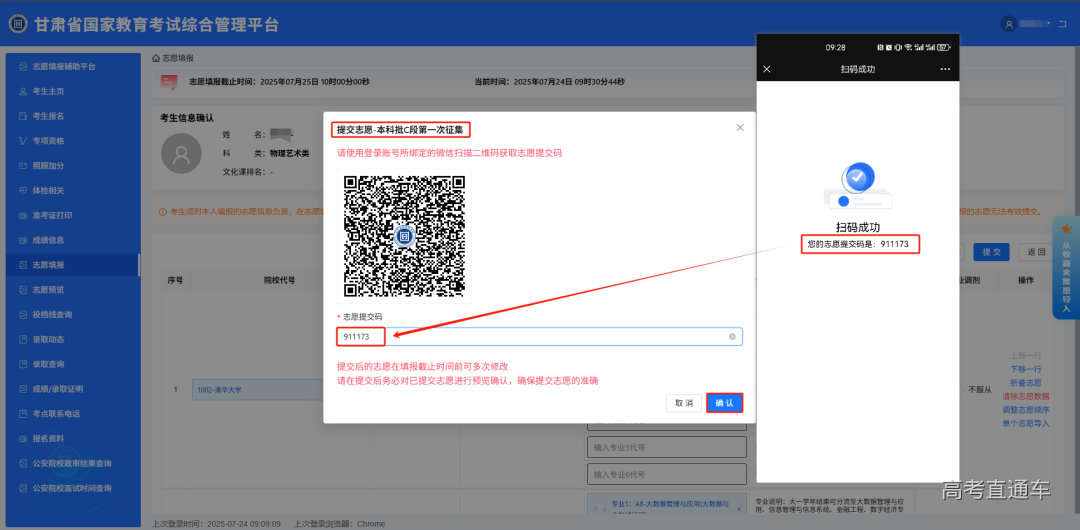Click the 确认 button in the dialog

point(724,403)
